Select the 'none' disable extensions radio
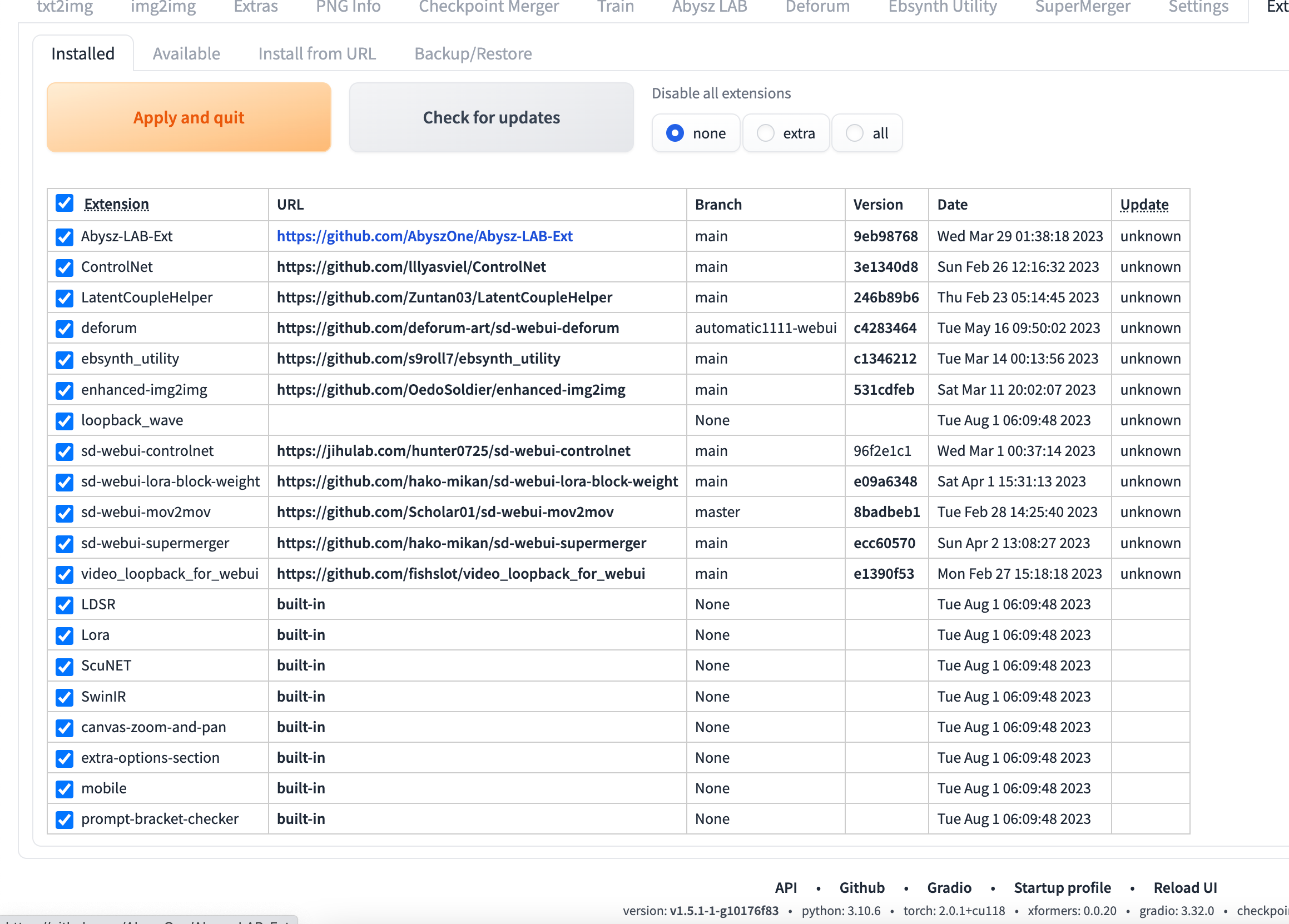Viewport: 1289px width, 924px height. point(675,132)
